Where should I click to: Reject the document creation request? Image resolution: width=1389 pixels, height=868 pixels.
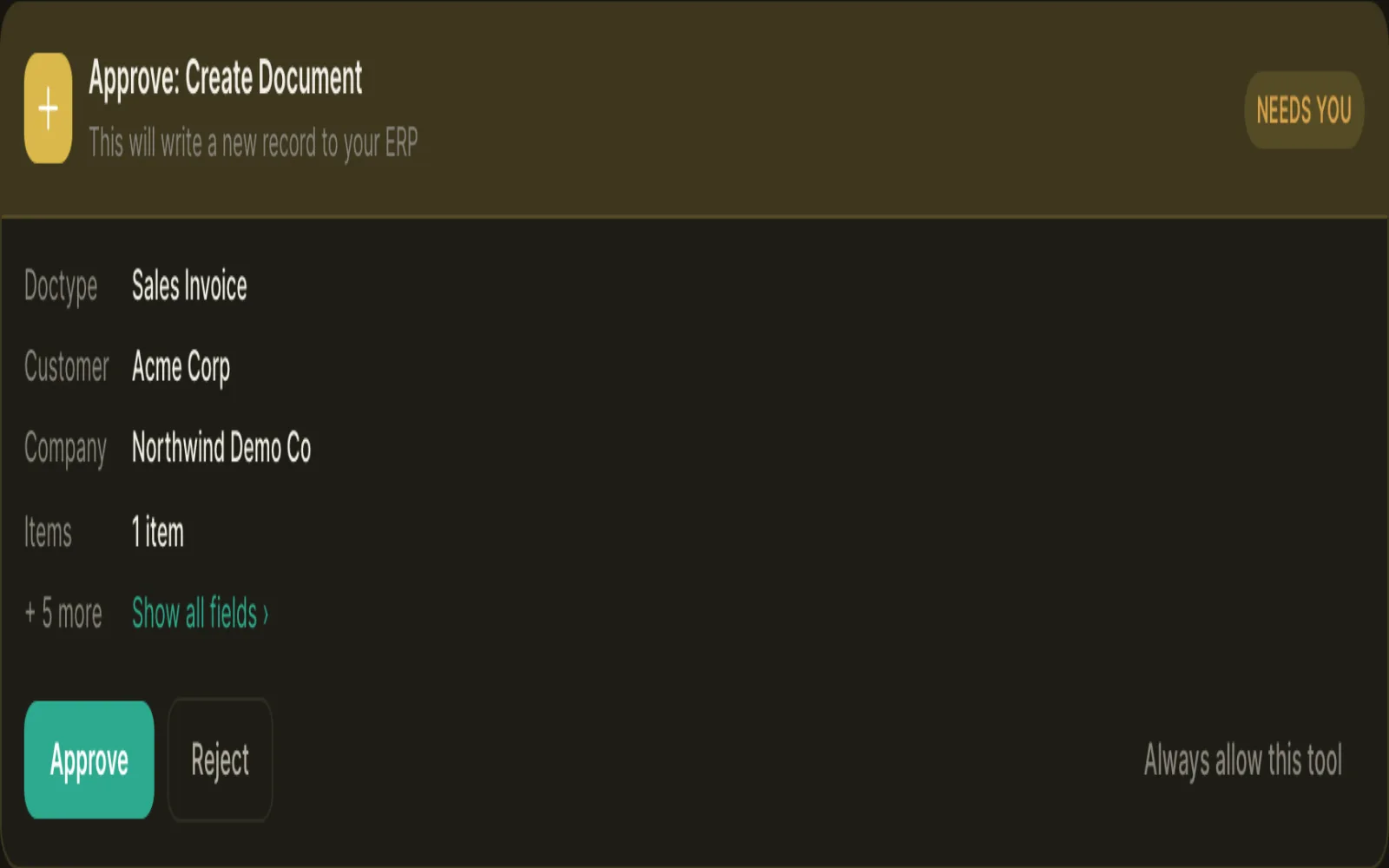pyautogui.click(x=220, y=759)
